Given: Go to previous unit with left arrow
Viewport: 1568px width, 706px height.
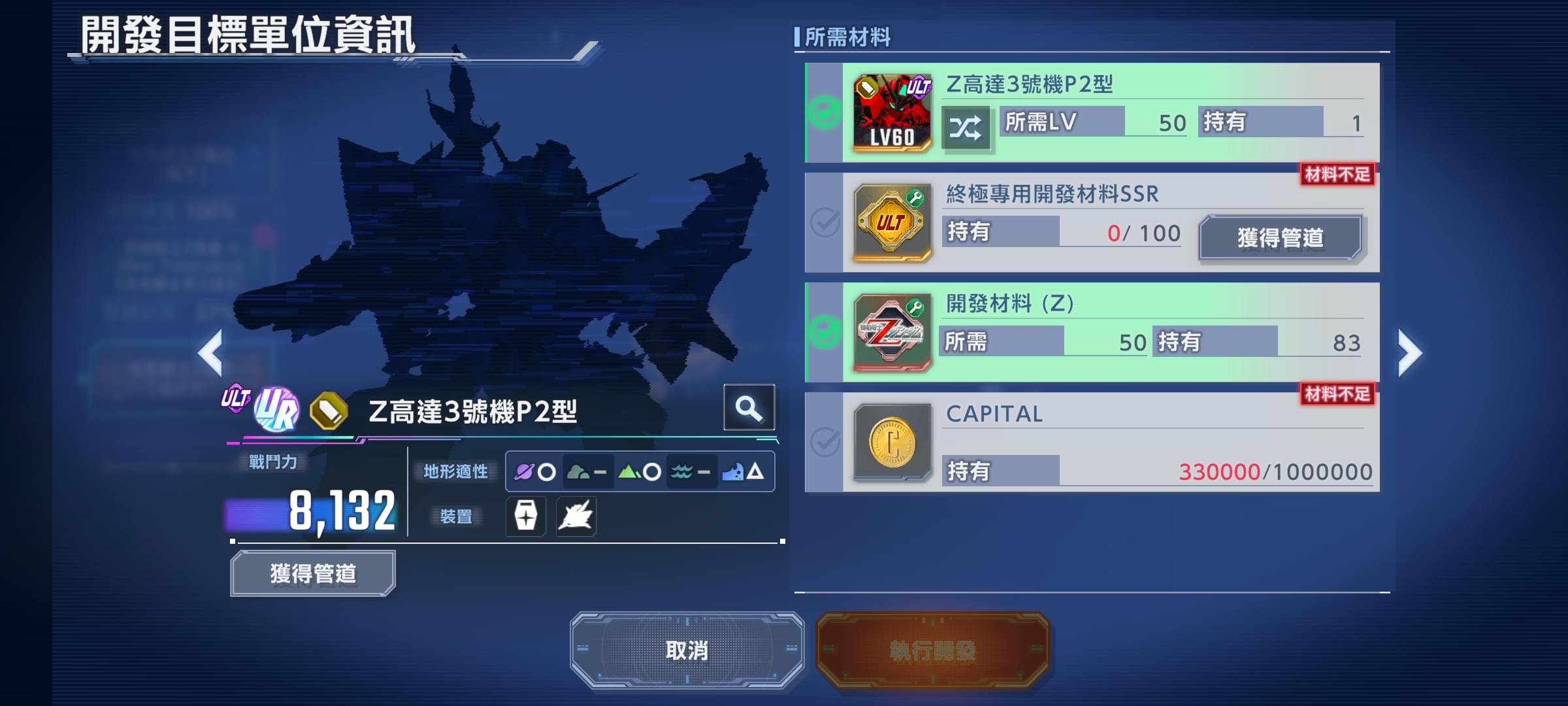Looking at the screenshot, I should pyautogui.click(x=210, y=353).
